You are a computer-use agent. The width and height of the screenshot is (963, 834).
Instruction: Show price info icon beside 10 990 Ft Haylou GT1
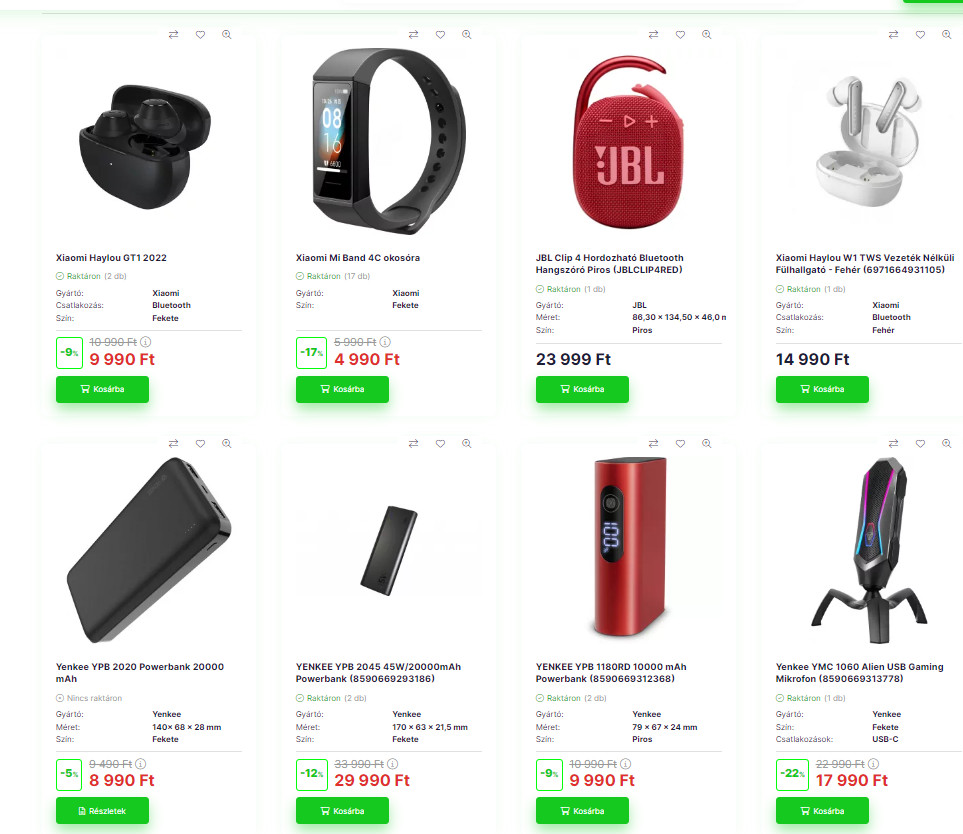pos(146,342)
